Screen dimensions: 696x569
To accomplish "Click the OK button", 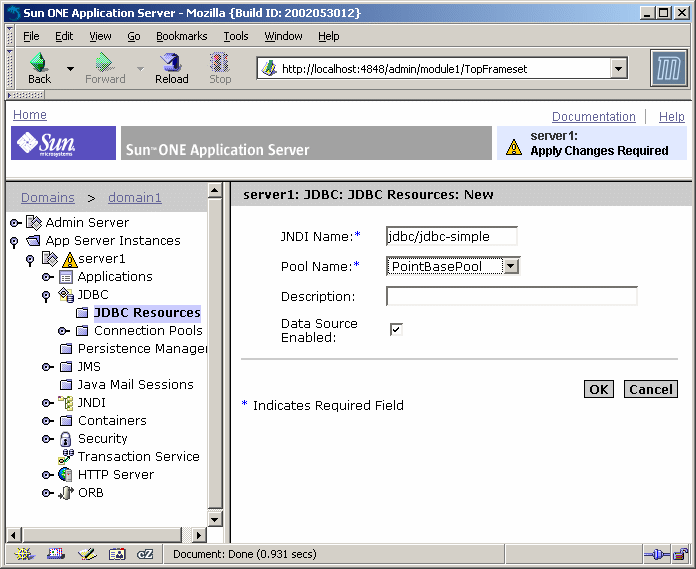I will [x=599, y=389].
